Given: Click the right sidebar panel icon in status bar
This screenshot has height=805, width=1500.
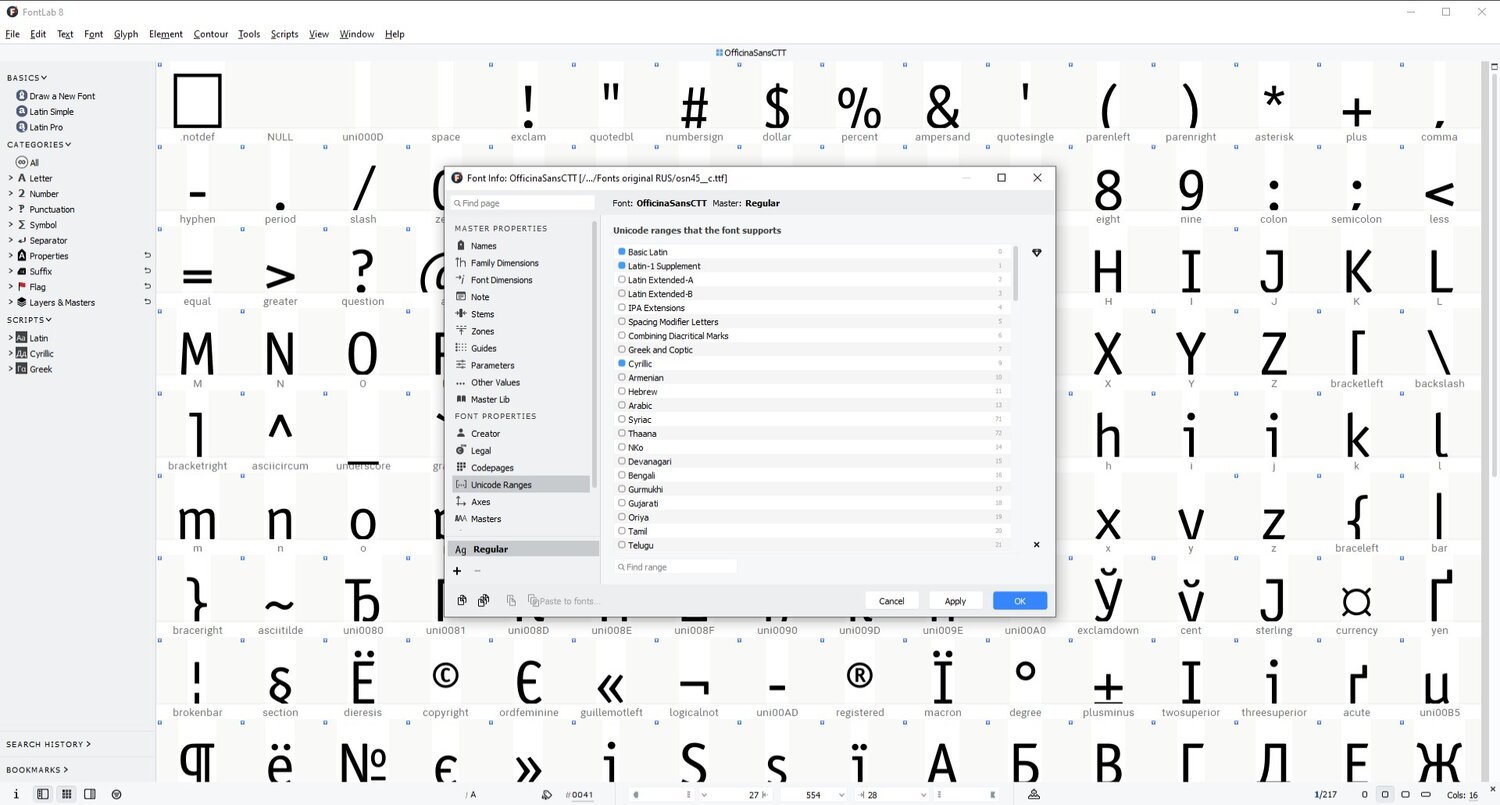Looking at the screenshot, I should [90, 794].
